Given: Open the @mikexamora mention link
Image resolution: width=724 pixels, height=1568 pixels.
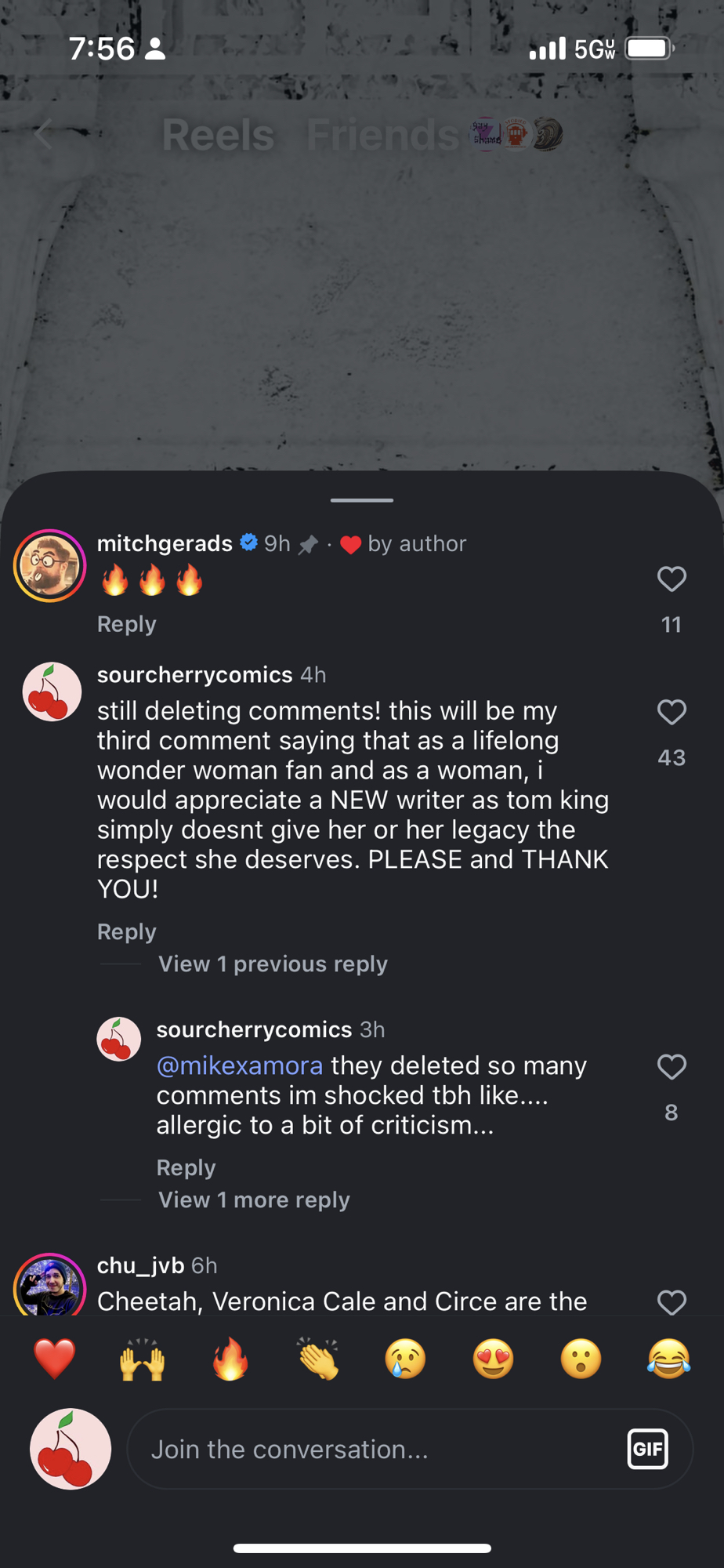Looking at the screenshot, I should click(x=240, y=1066).
